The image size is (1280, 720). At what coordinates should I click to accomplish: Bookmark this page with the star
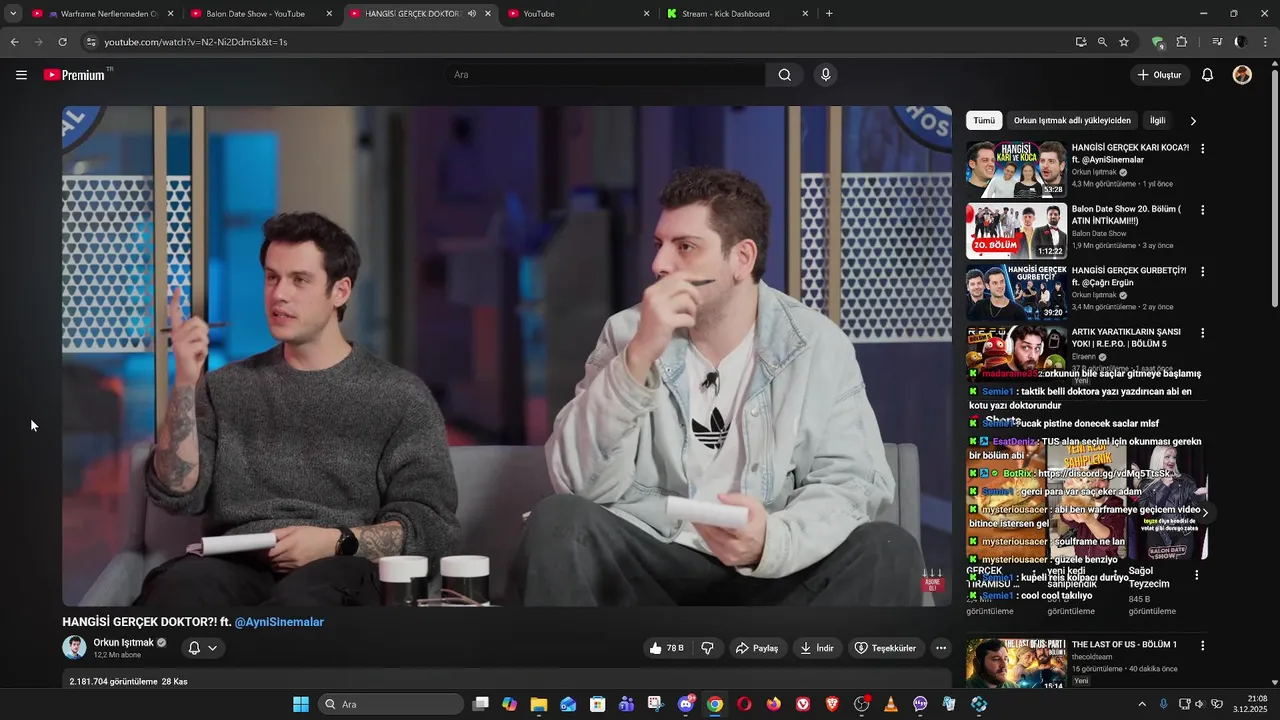point(1124,42)
